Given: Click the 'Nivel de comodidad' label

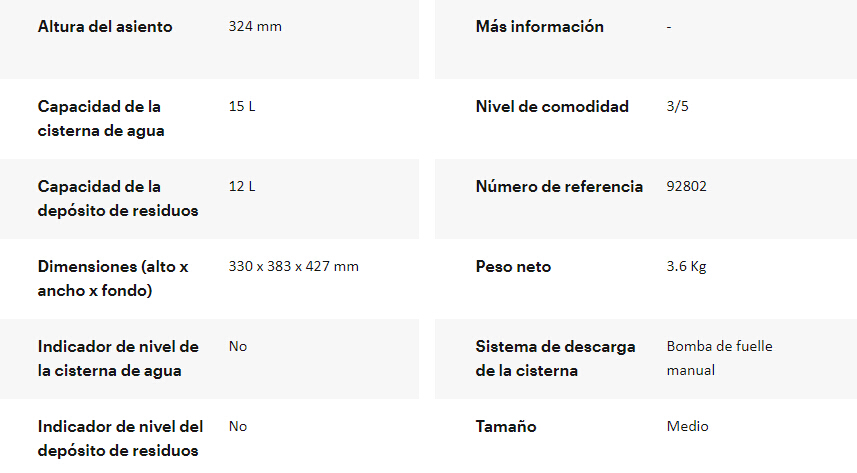Looking at the screenshot, I should 552,107.
